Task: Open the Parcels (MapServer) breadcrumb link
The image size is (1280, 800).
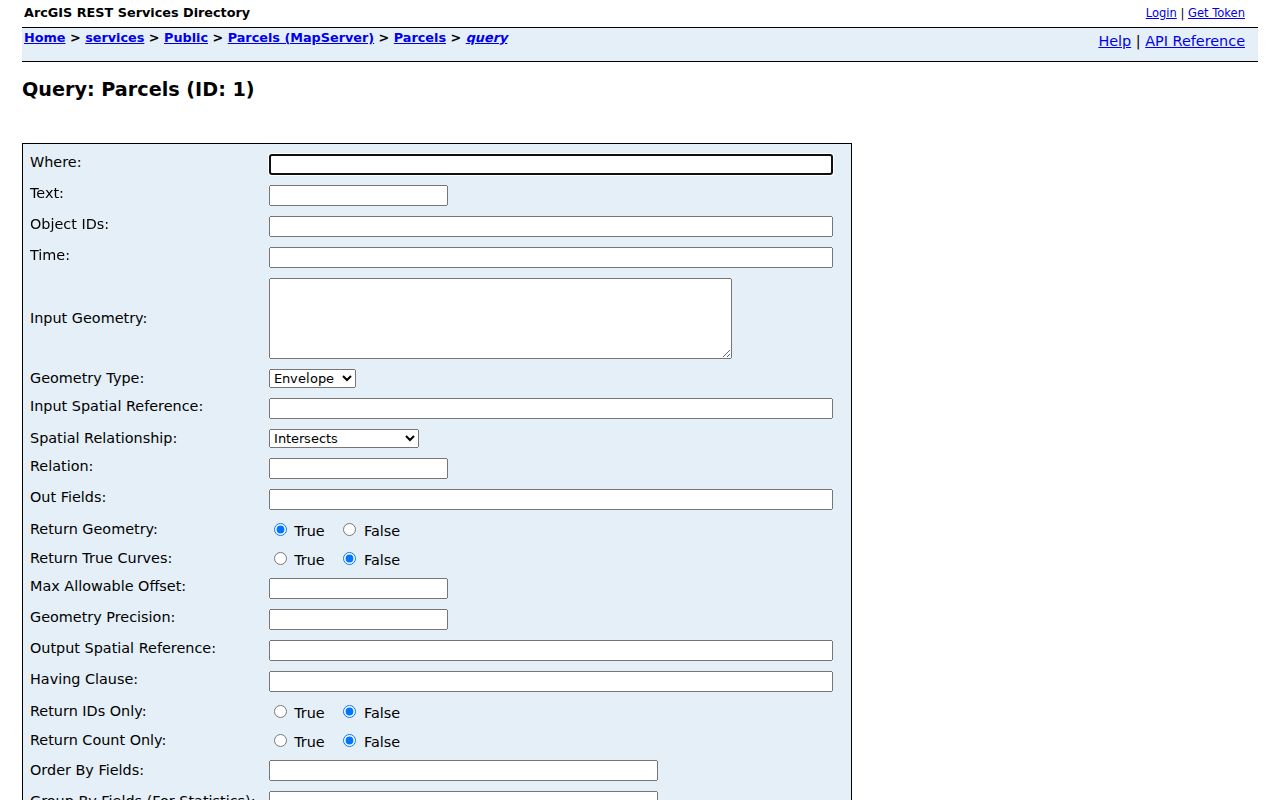Action: point(301,38)
